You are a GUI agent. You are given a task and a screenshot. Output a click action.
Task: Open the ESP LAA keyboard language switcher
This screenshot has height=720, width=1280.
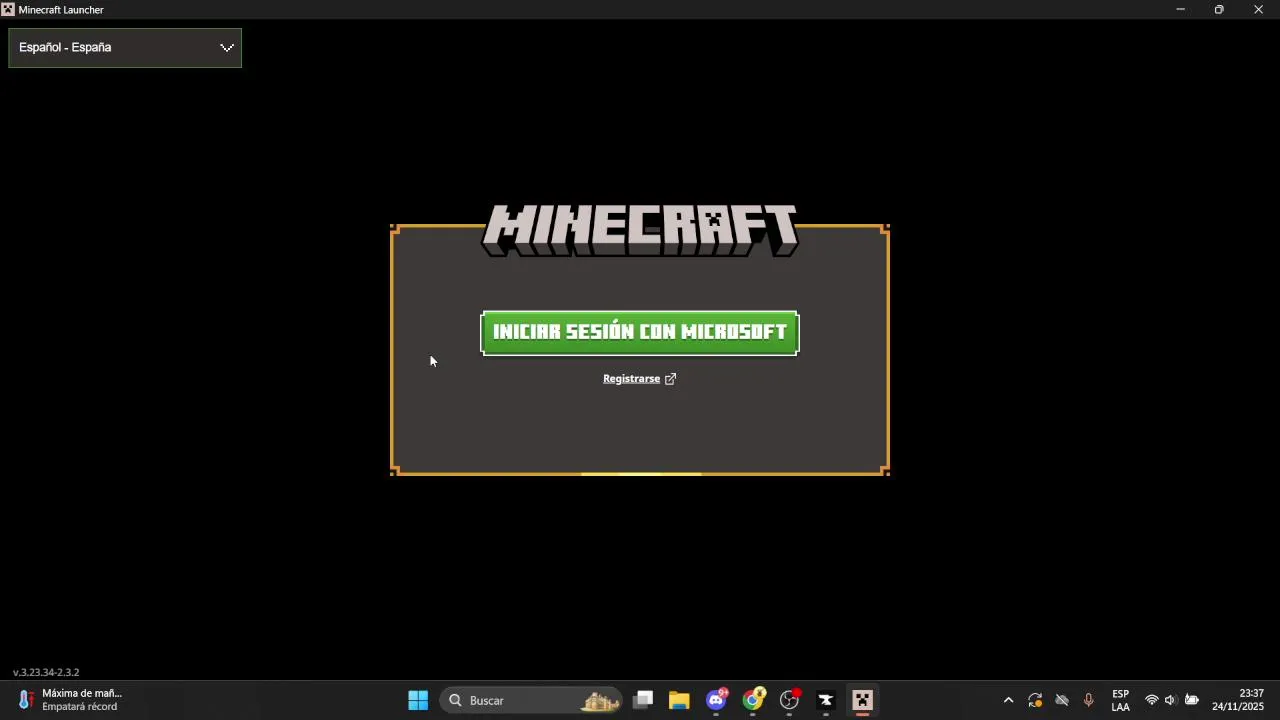pyautogui.click(x=1121, y=700)
